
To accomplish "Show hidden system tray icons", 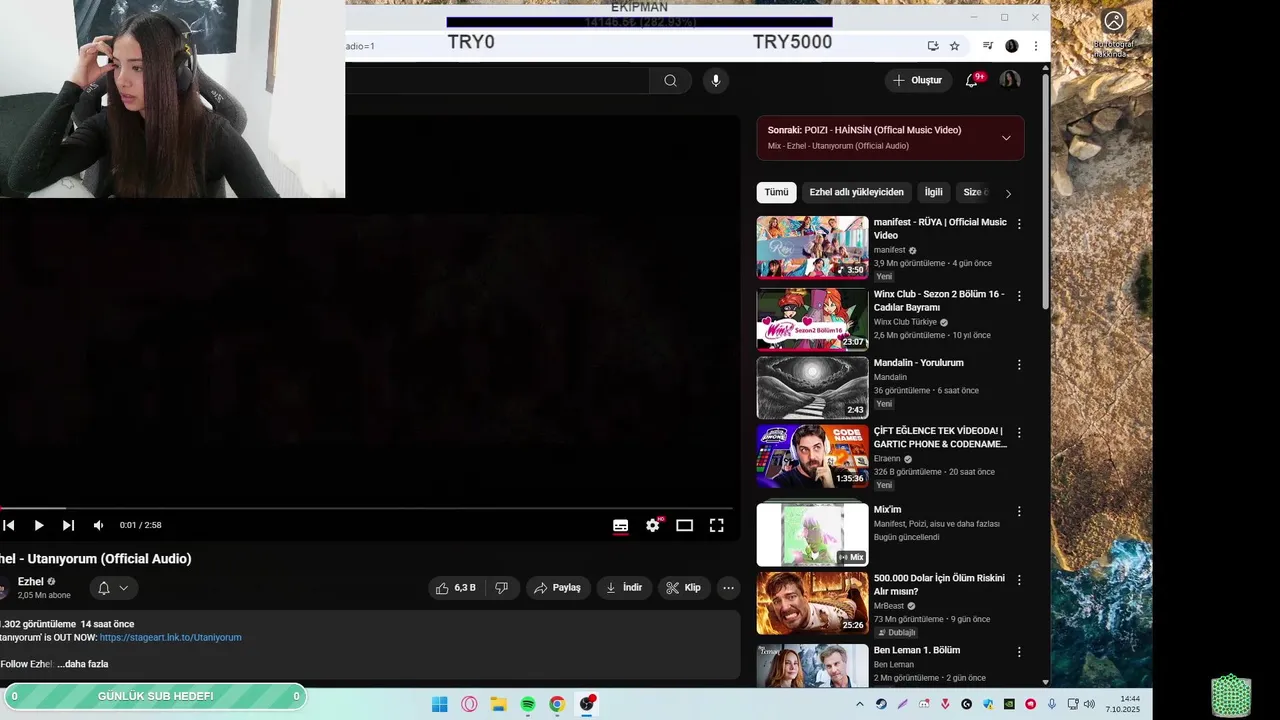I will click(x=861, y=704).
